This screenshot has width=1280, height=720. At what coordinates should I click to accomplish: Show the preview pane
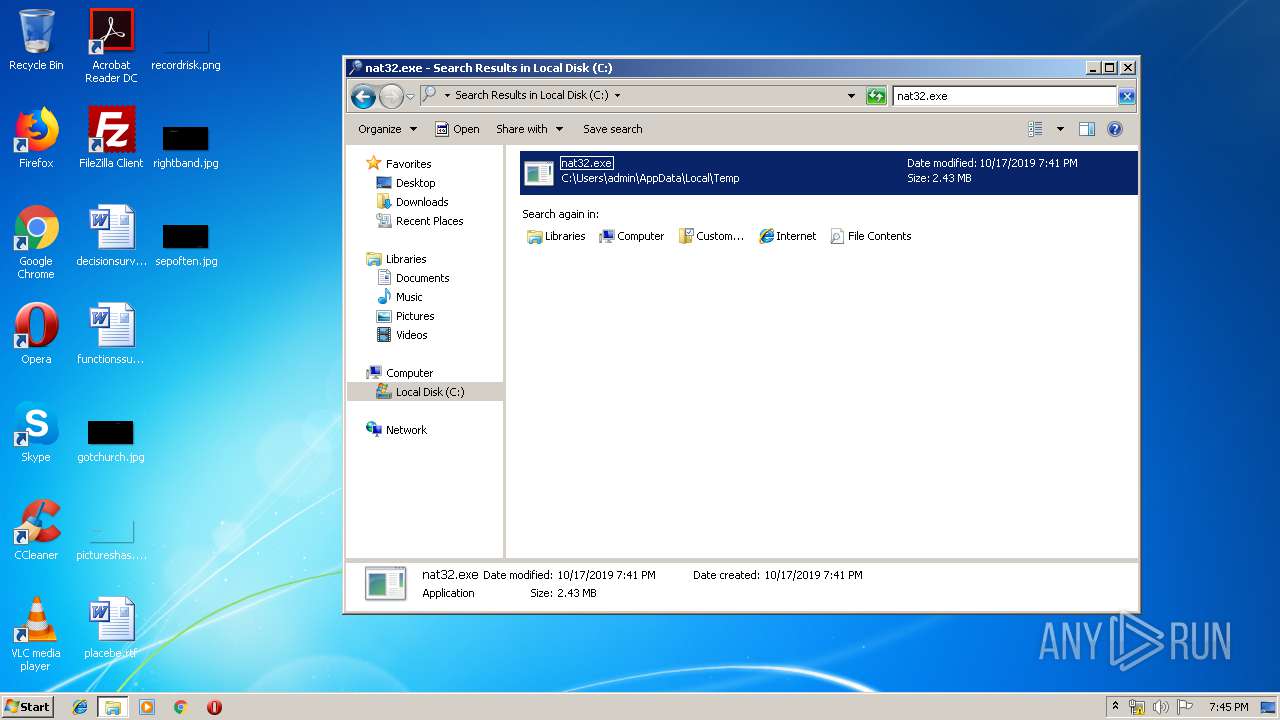pyautogui.click(x=1087, y=129)
